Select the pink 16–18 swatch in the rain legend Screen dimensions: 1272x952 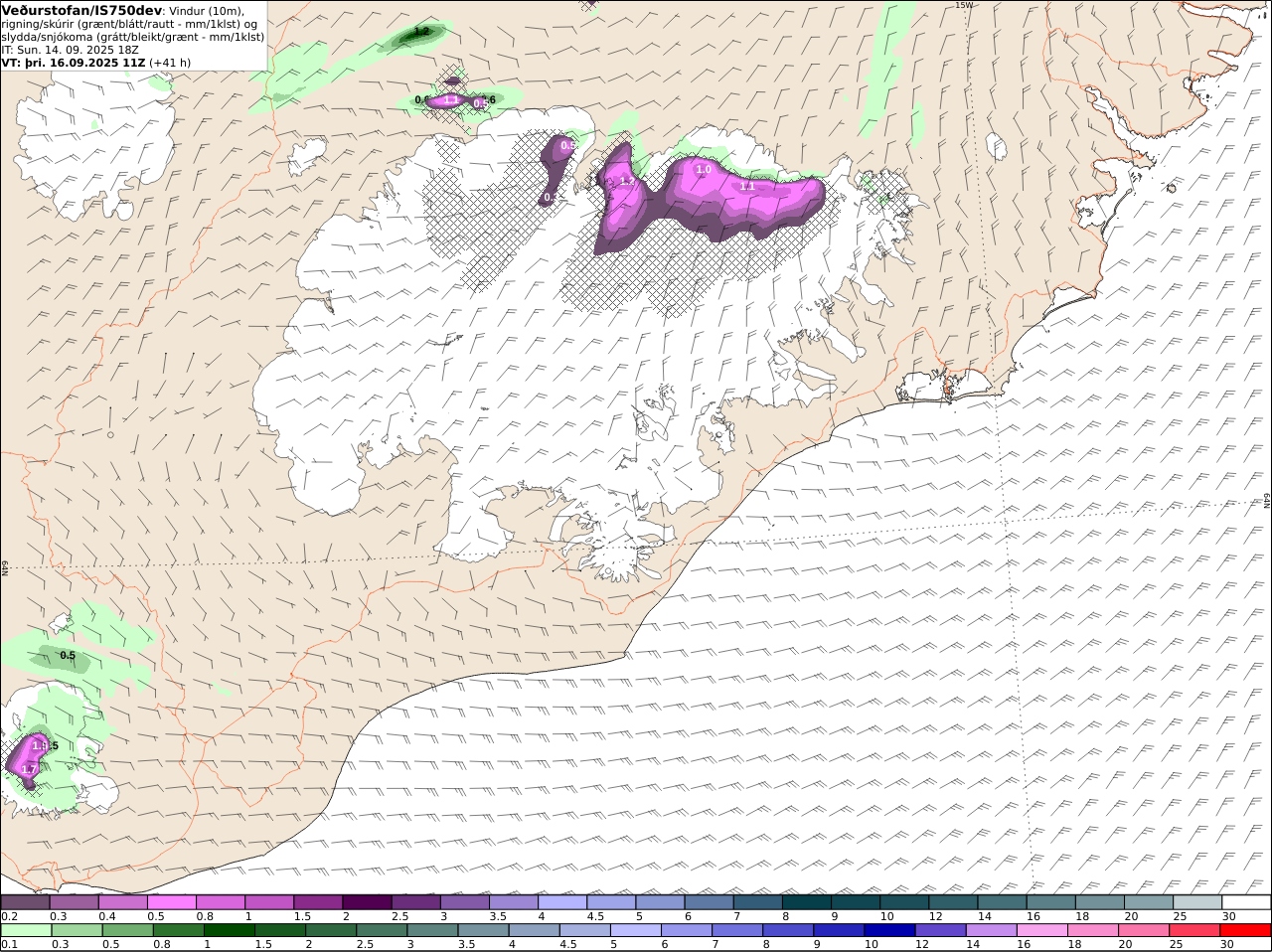pos(1042,931)
